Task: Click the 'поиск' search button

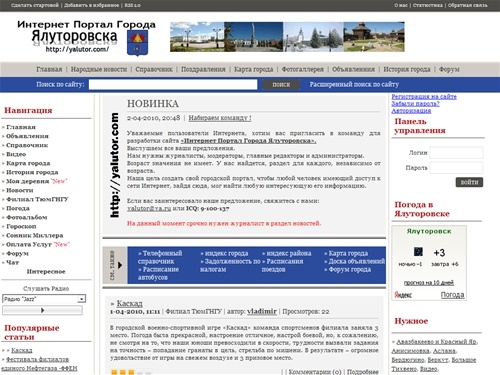Action: 281,84
